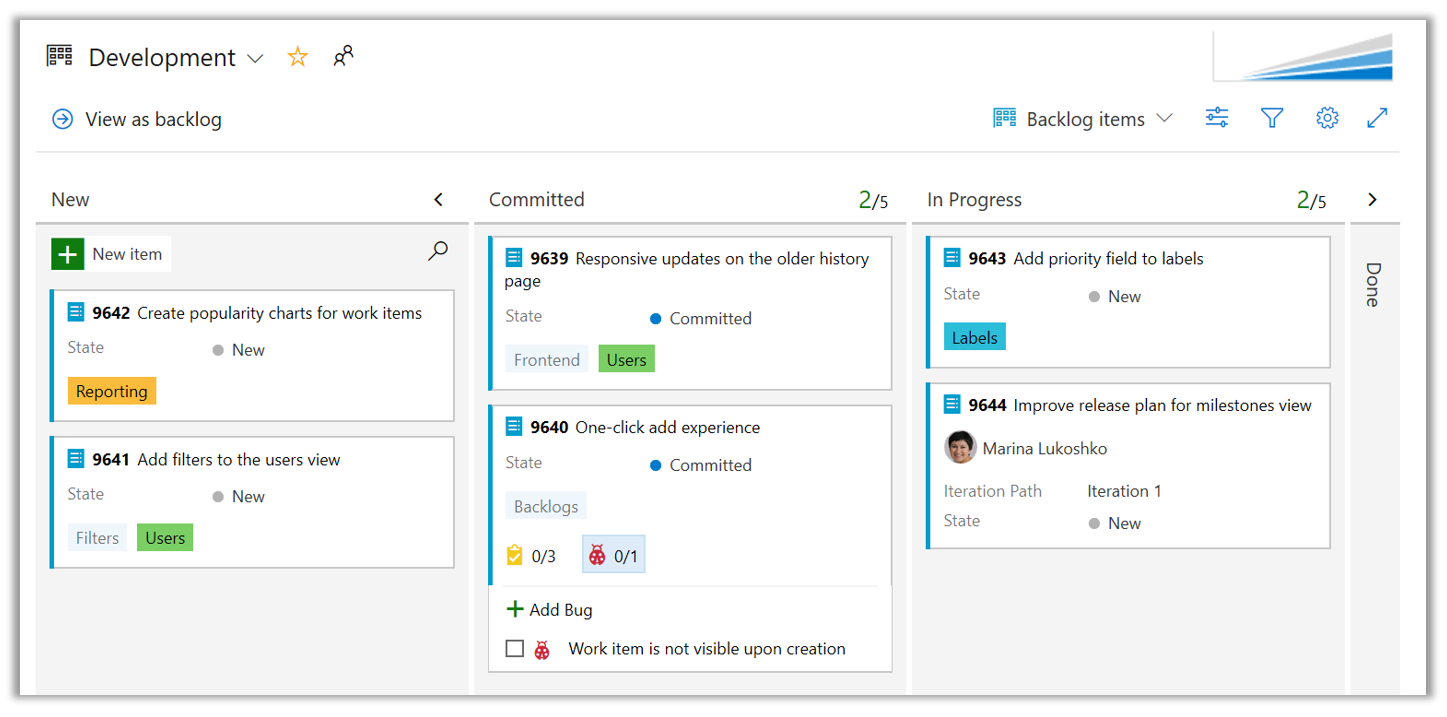Open team members icon in header

pos(343,56)
